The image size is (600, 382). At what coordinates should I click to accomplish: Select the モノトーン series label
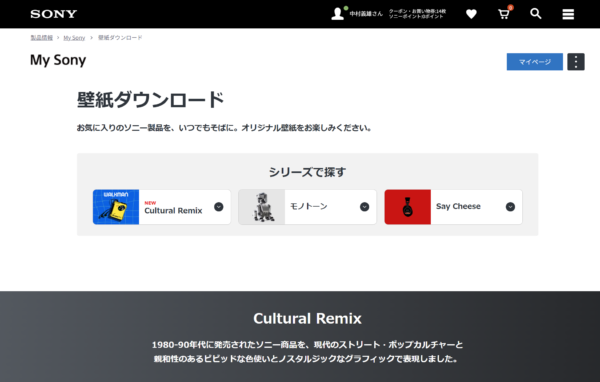point(309,206)
